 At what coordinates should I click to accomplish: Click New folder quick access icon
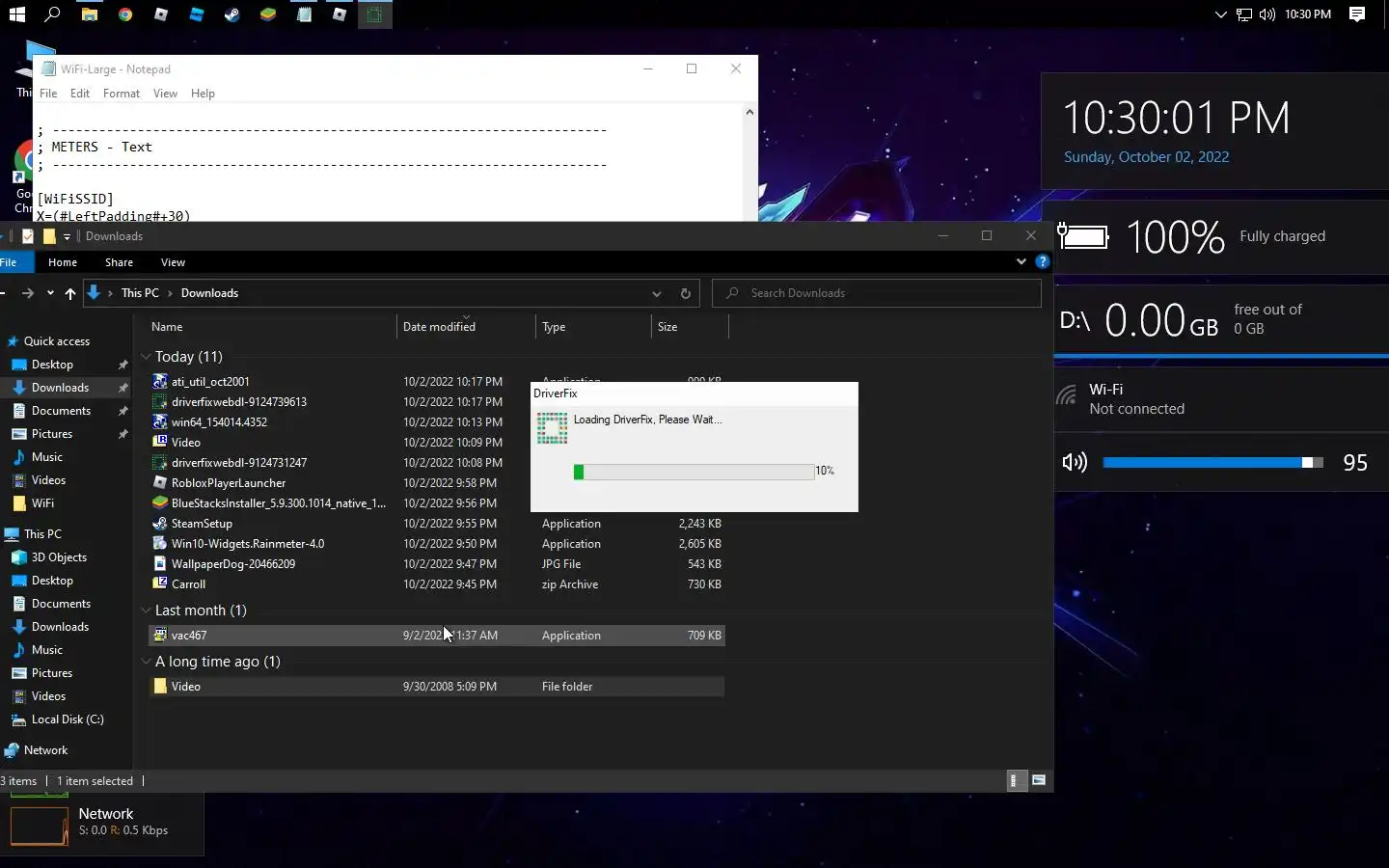pyautogui.click(x=49, y=236)
